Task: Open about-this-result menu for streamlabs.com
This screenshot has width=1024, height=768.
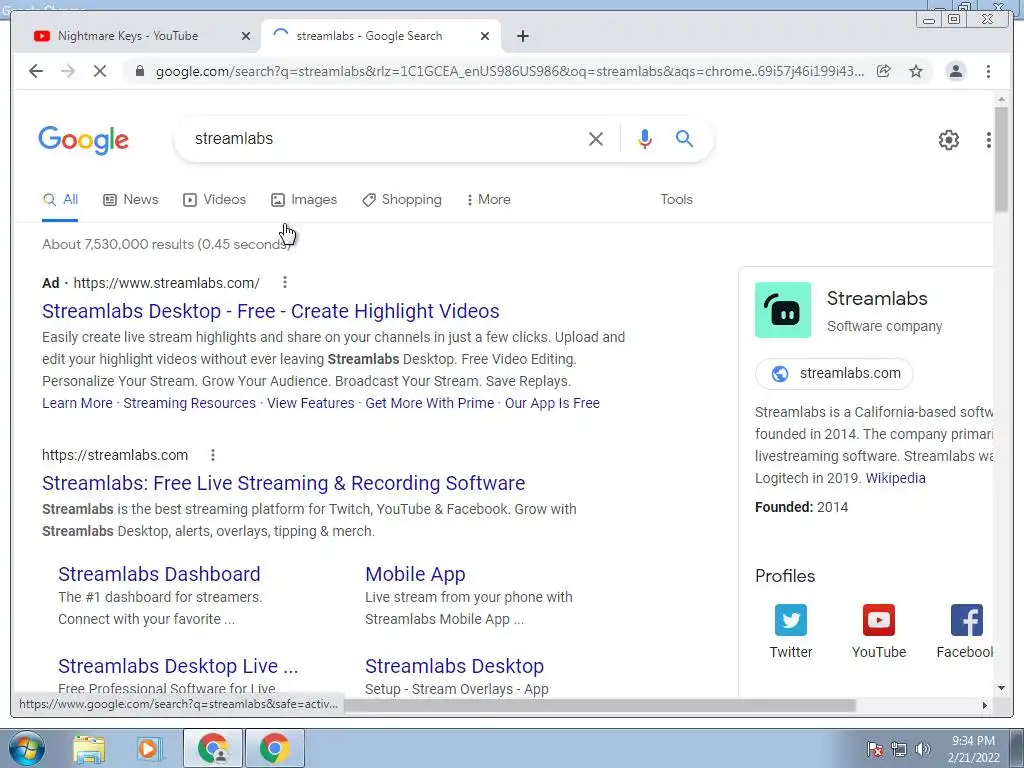Action: pos(212,455)
